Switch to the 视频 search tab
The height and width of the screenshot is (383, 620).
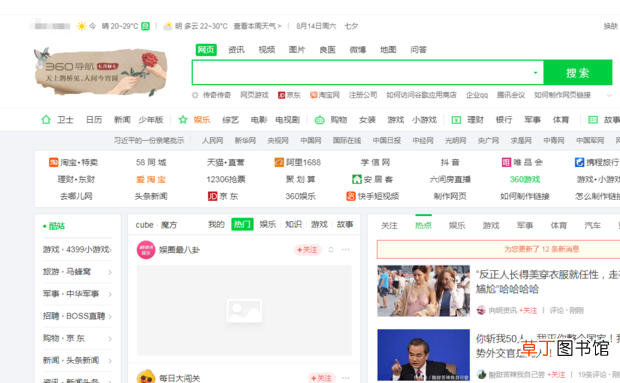267,49
